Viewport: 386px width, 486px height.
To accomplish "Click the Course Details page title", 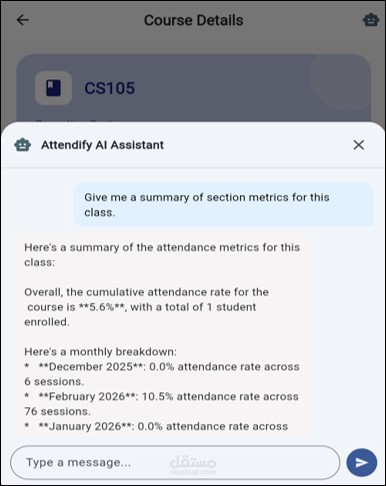I will coord(194,20).
